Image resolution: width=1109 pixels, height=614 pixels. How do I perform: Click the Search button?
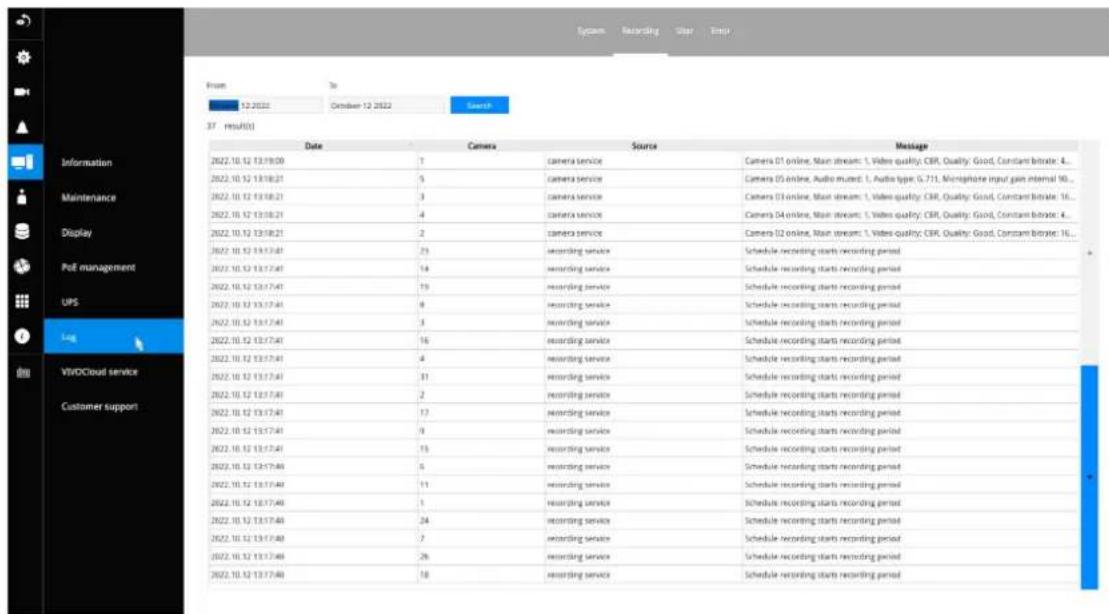pyautogui.click(x=480, y=105)
